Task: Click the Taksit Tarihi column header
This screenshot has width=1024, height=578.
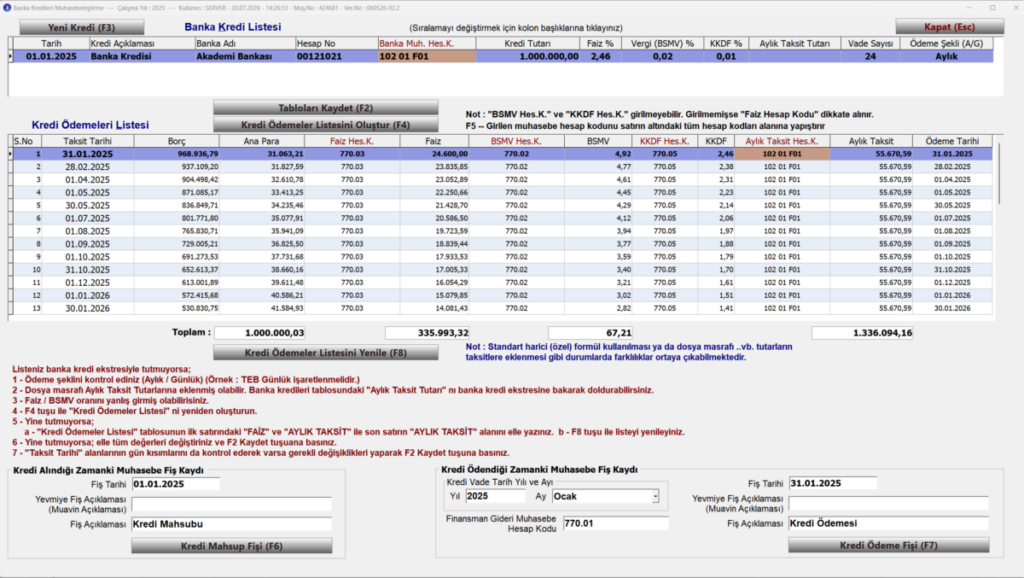Action: click(x=88, y=141)
